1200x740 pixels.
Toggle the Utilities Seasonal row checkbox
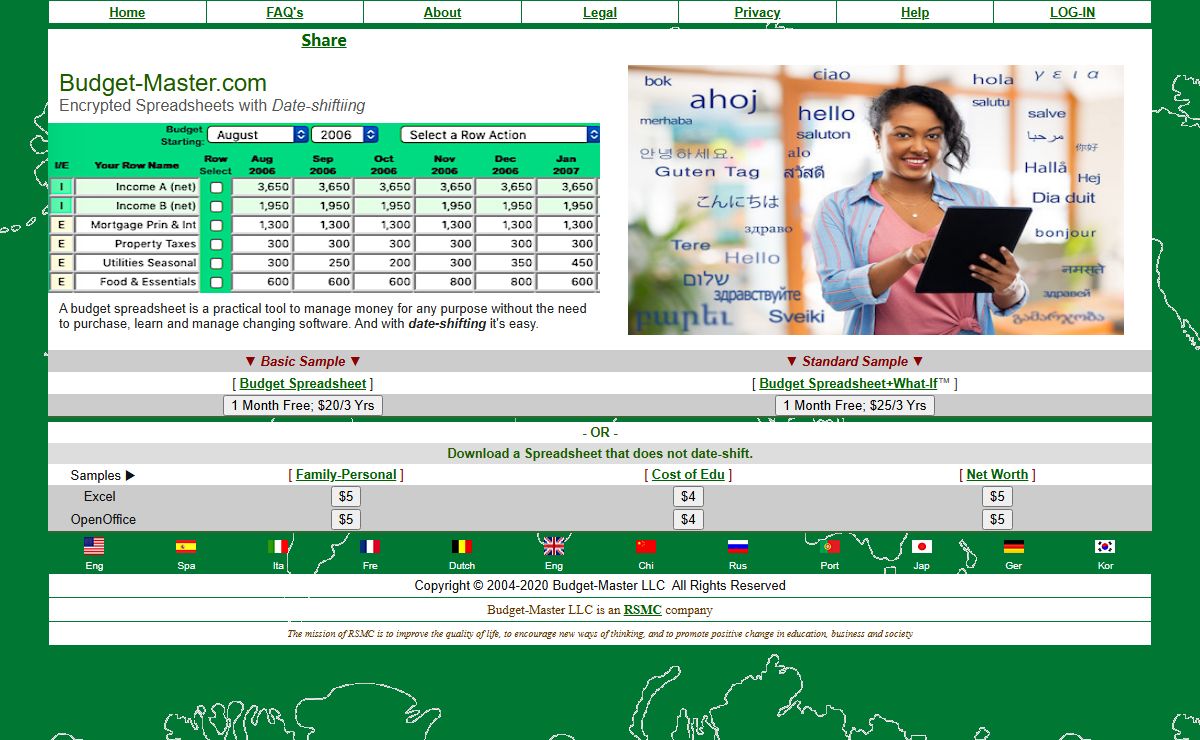[x=216, y=263]
